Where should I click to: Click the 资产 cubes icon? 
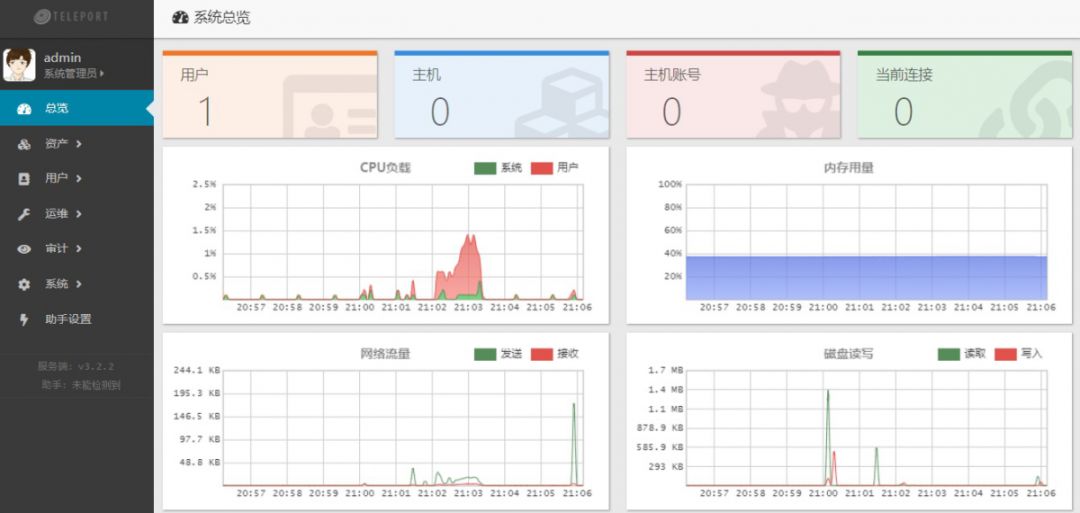click(x=24, y=144)
